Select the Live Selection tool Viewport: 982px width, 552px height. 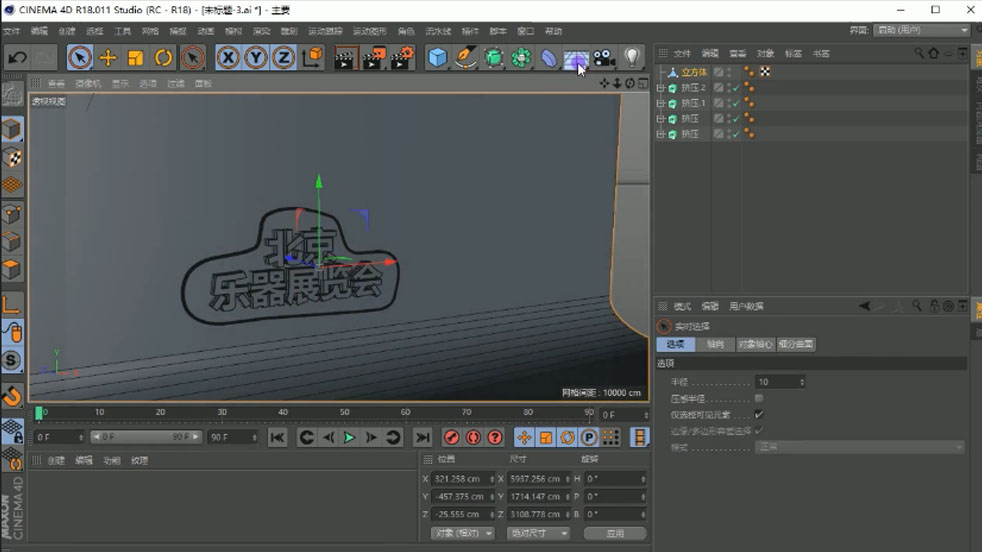coord(80,58)
